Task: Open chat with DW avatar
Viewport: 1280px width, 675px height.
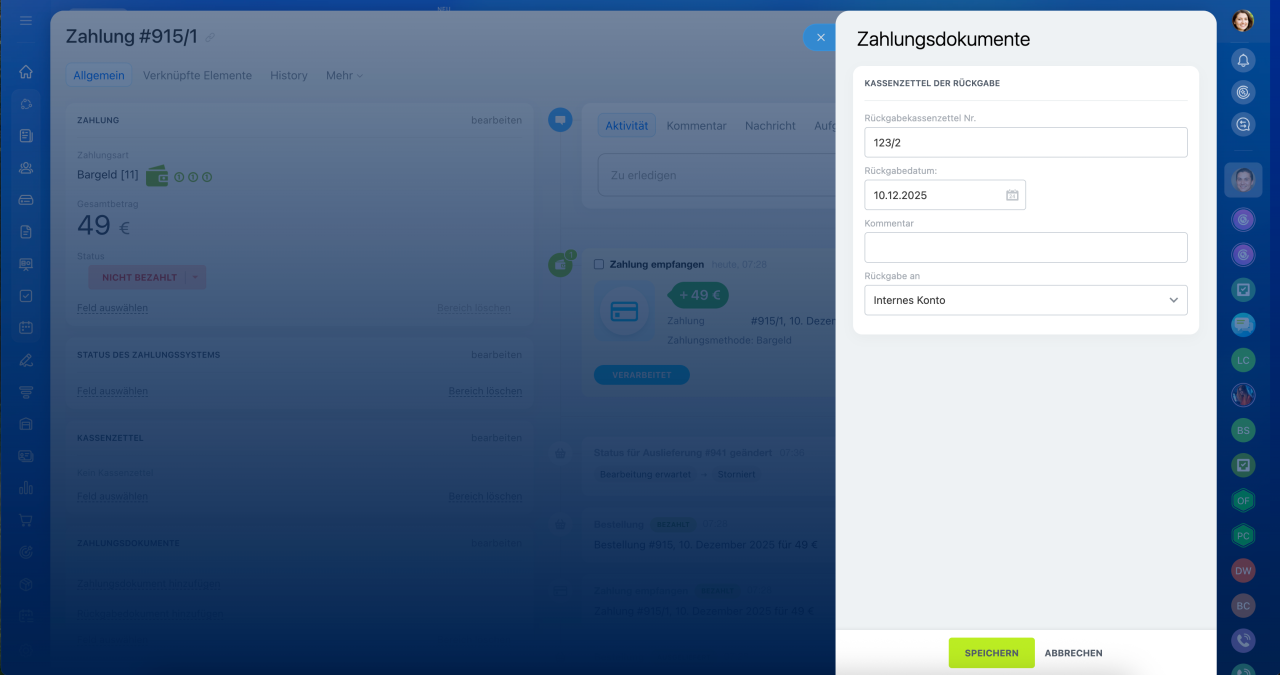Action: click(x=1243, y=570)
